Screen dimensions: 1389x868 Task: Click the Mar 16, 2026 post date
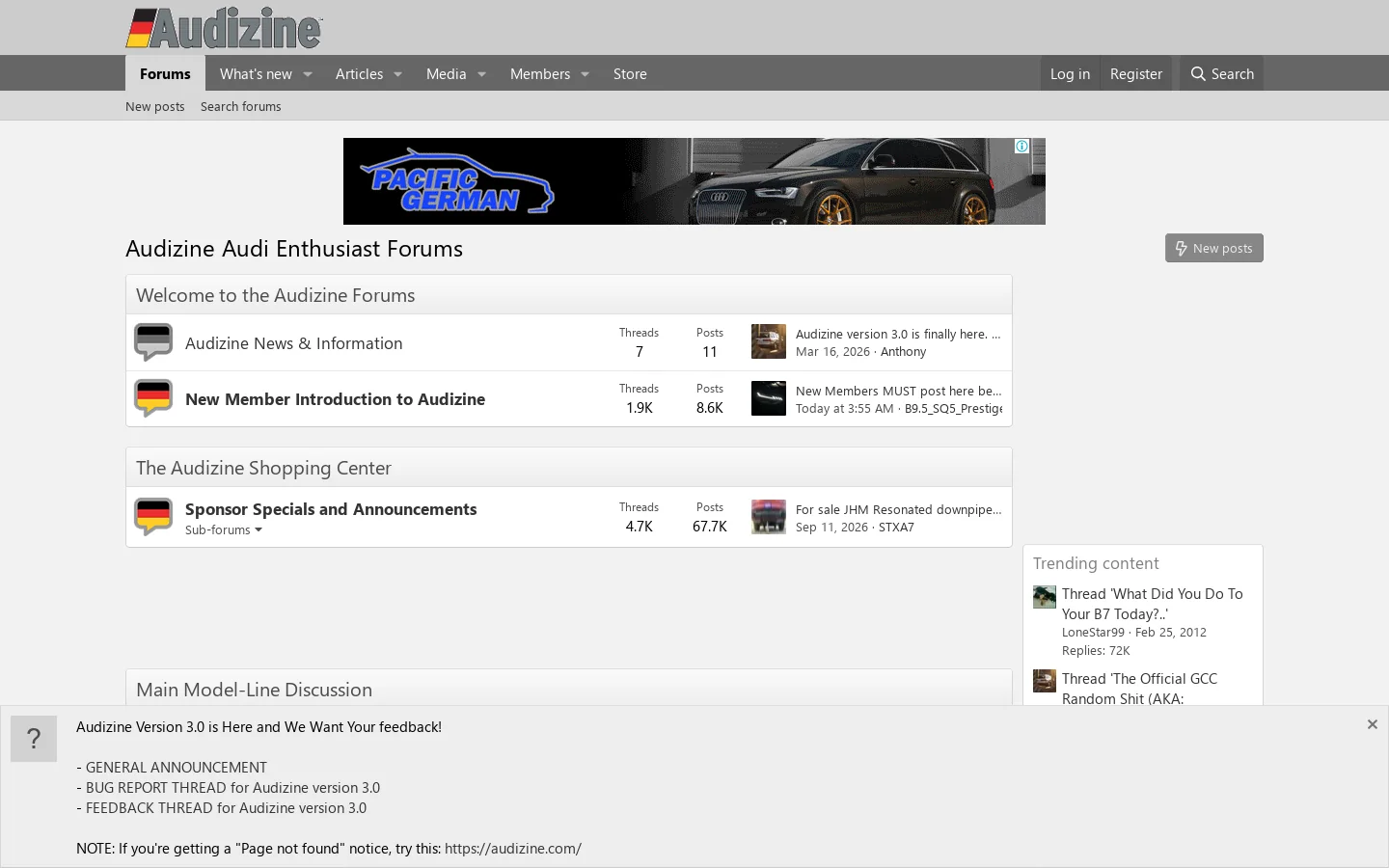[x=832, y=352]
